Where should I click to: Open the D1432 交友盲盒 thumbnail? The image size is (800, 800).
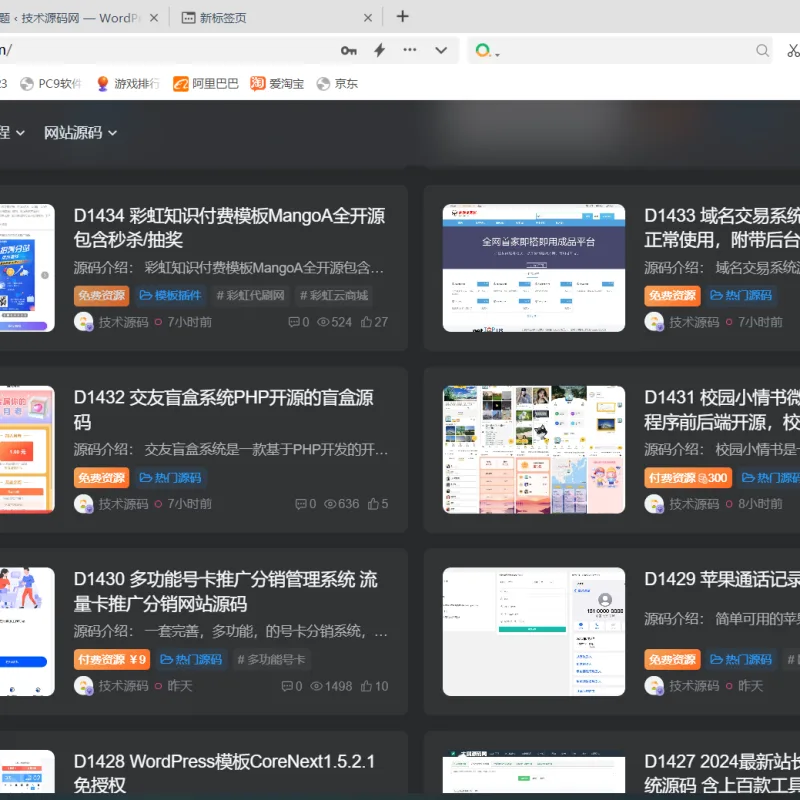point(27,450)
